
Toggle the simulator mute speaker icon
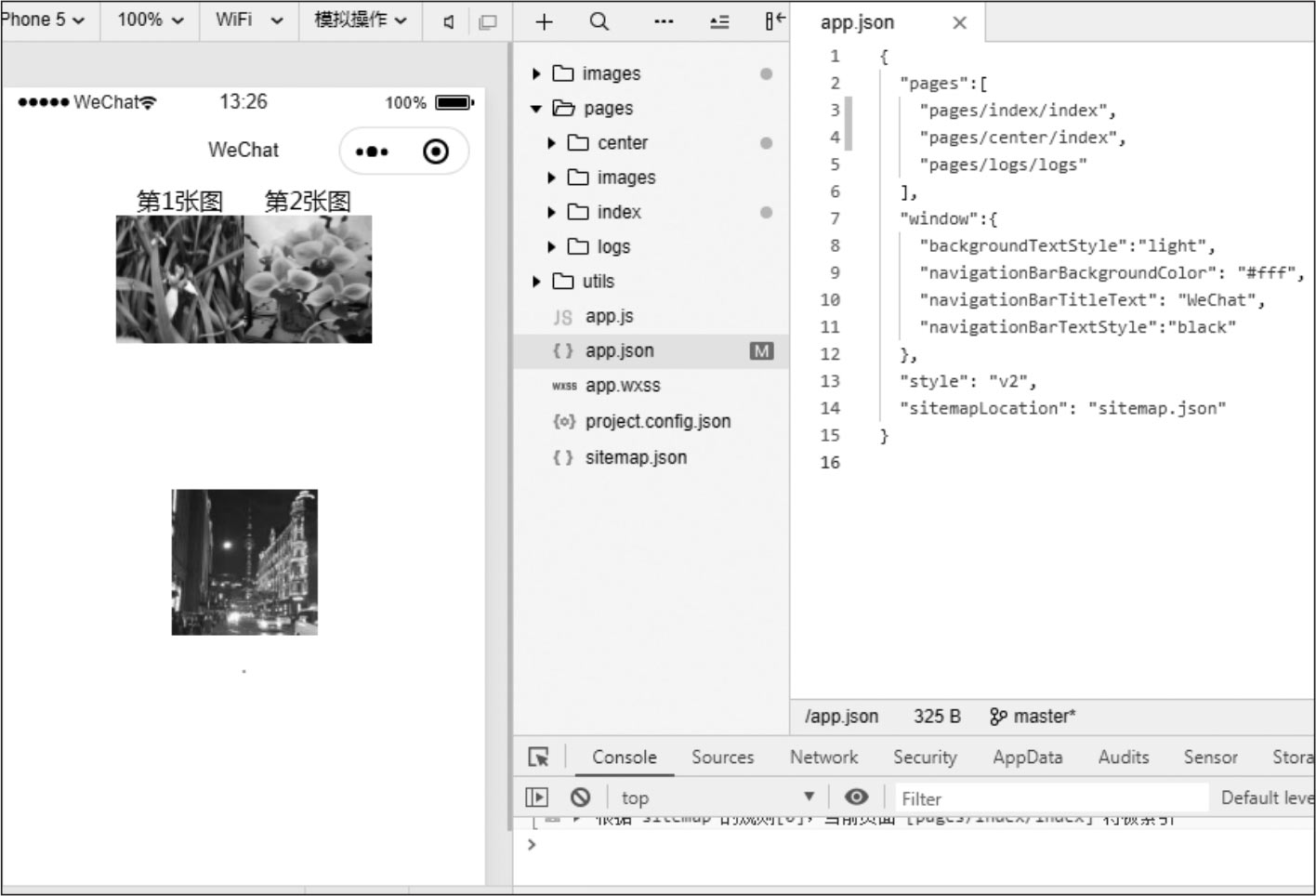[448, 21]
